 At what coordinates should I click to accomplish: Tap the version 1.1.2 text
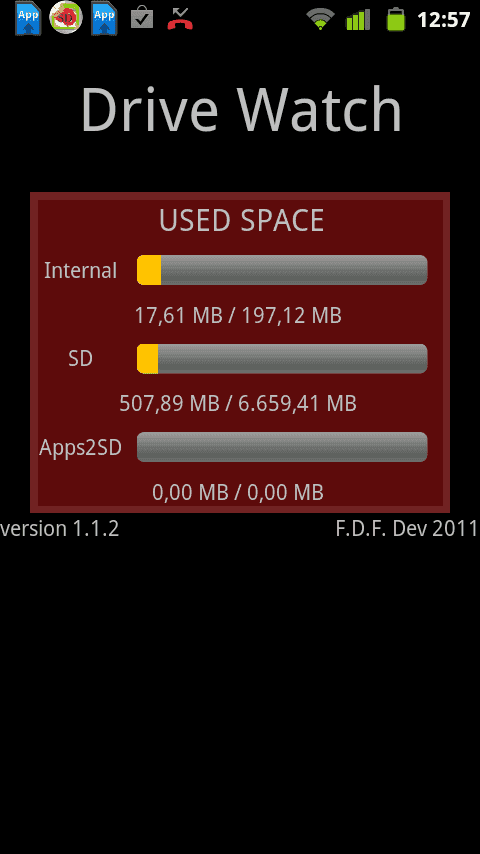click(59, 529)
